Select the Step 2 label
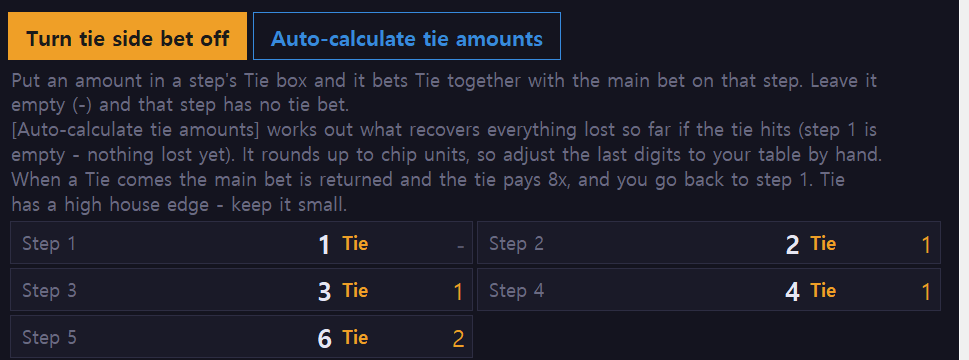The height and width of the screenshot is (360, 969). pos(517,243)
